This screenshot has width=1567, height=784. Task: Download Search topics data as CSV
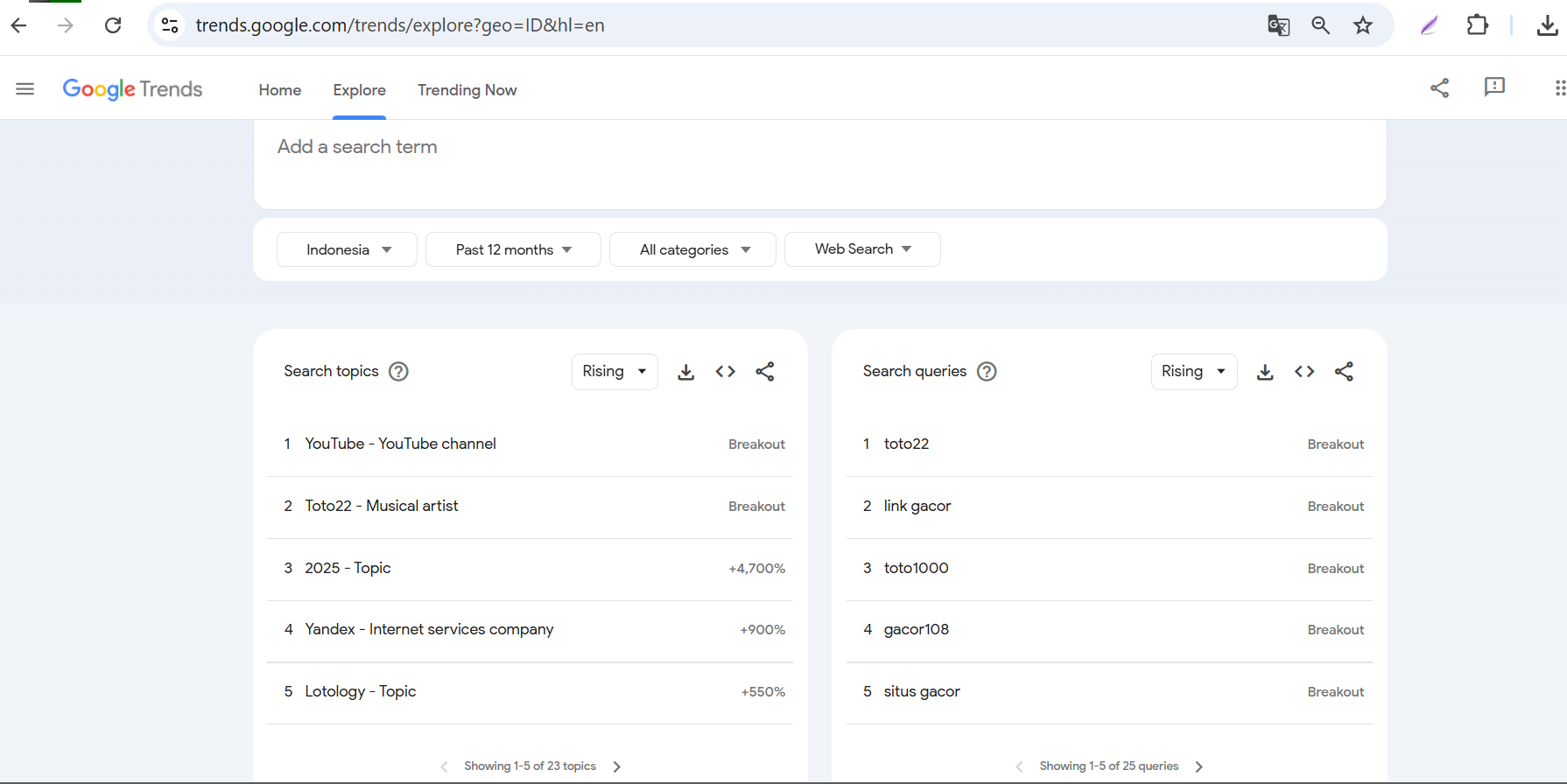point(686,372)
